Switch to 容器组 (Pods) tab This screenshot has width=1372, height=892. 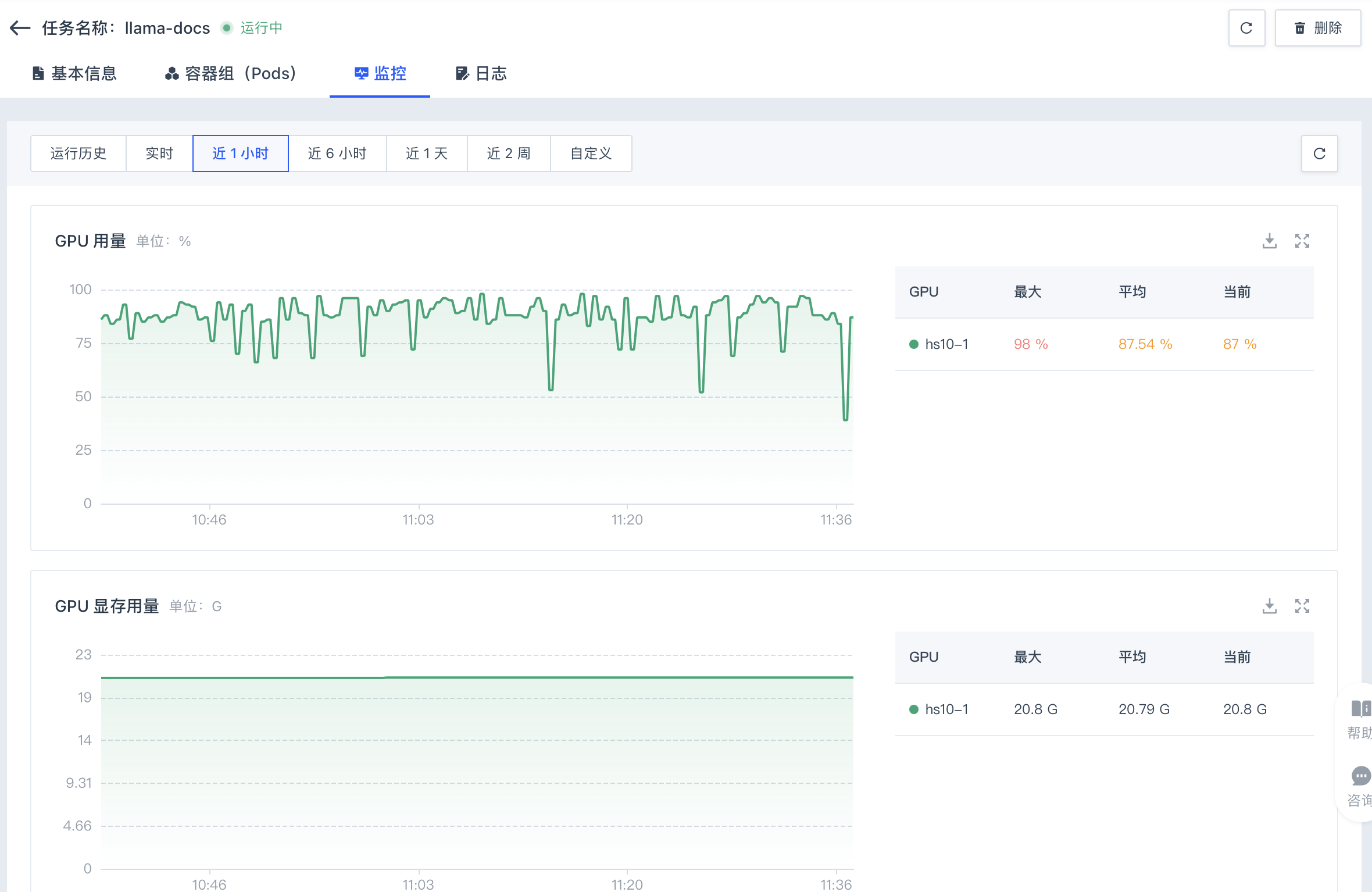click(x=231, y=73)
